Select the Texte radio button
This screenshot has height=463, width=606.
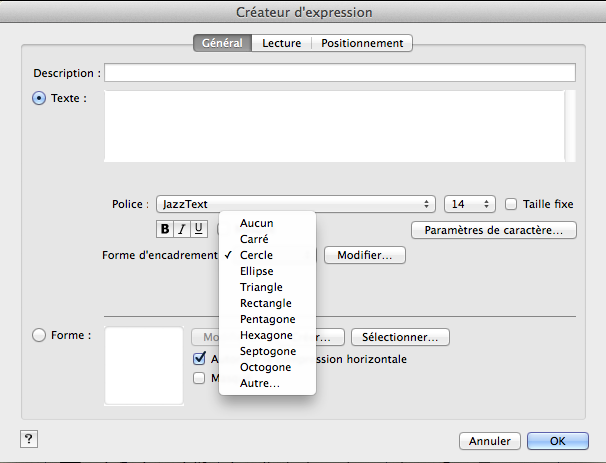pos(40,98)
